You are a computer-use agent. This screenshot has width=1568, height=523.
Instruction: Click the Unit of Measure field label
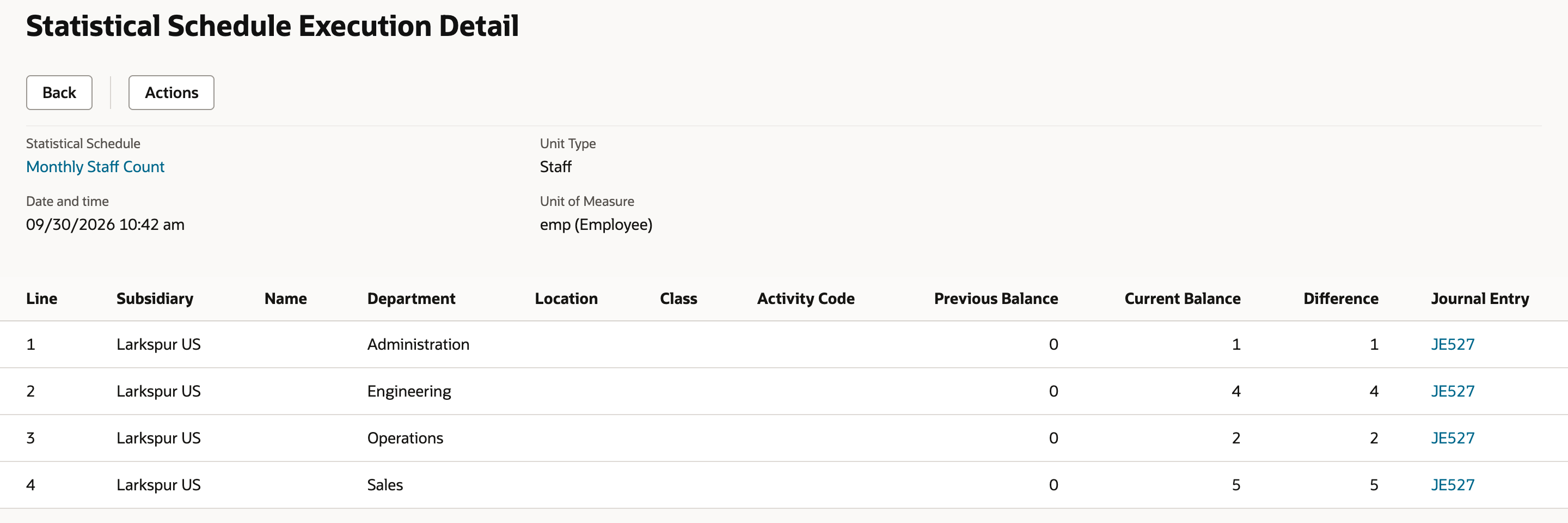point(587,202)
